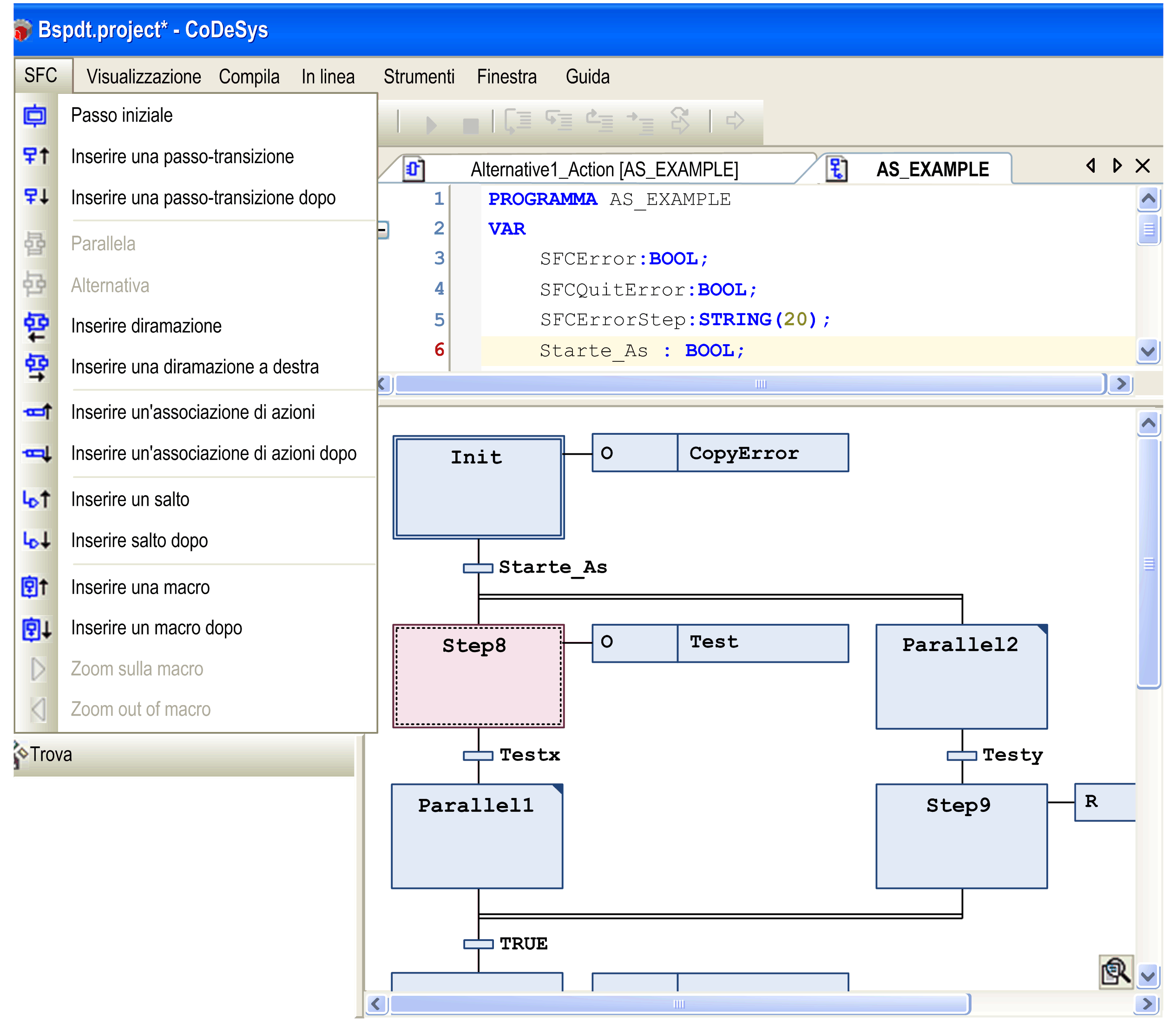Click the single cycle toolbar icon
The width and height of the screenshot is (1176, 1019).
[680, 121]
